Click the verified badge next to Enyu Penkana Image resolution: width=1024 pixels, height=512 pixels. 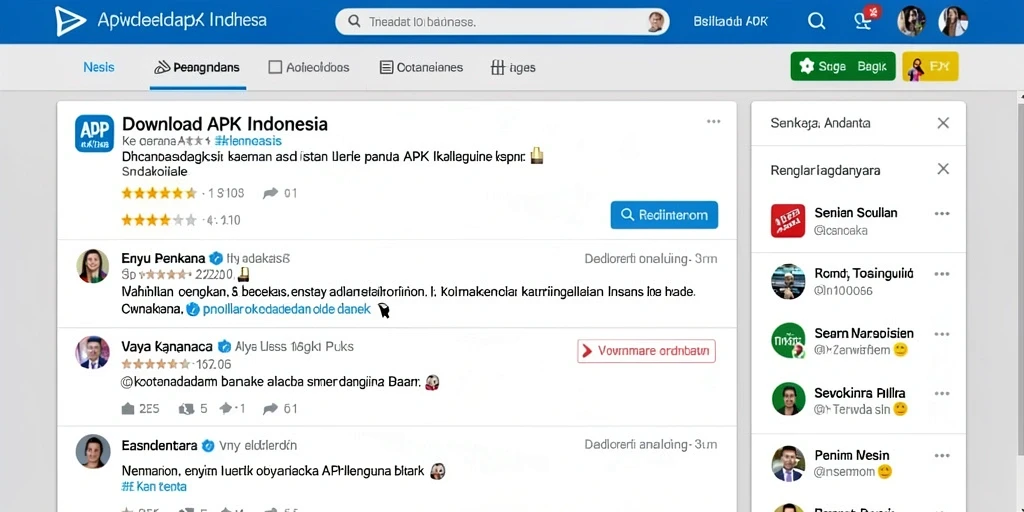pos(216,258)
